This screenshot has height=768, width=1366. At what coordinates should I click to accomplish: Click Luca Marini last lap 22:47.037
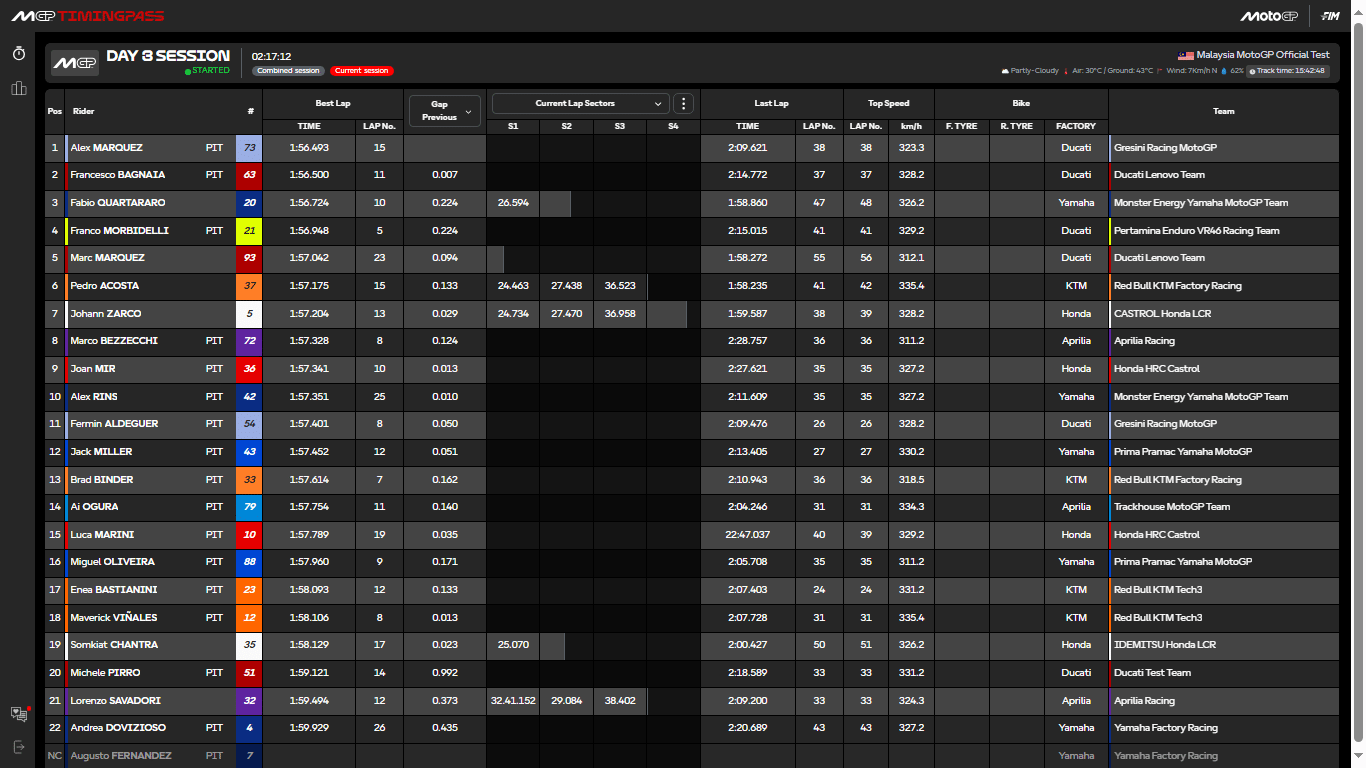point(747,535)
